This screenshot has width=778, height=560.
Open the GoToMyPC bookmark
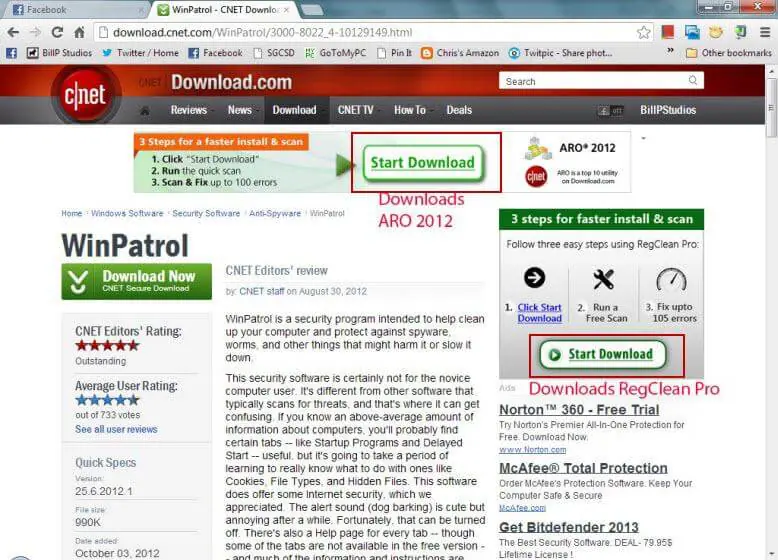click(x=335, y=53)
